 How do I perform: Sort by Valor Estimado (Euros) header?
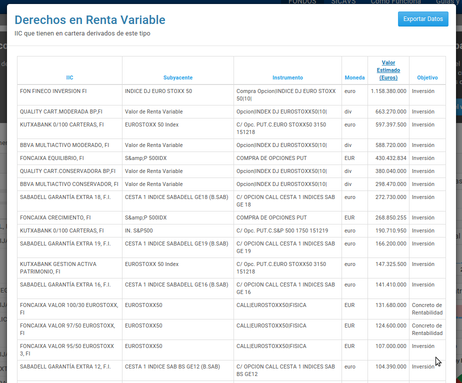click(388, 70)
